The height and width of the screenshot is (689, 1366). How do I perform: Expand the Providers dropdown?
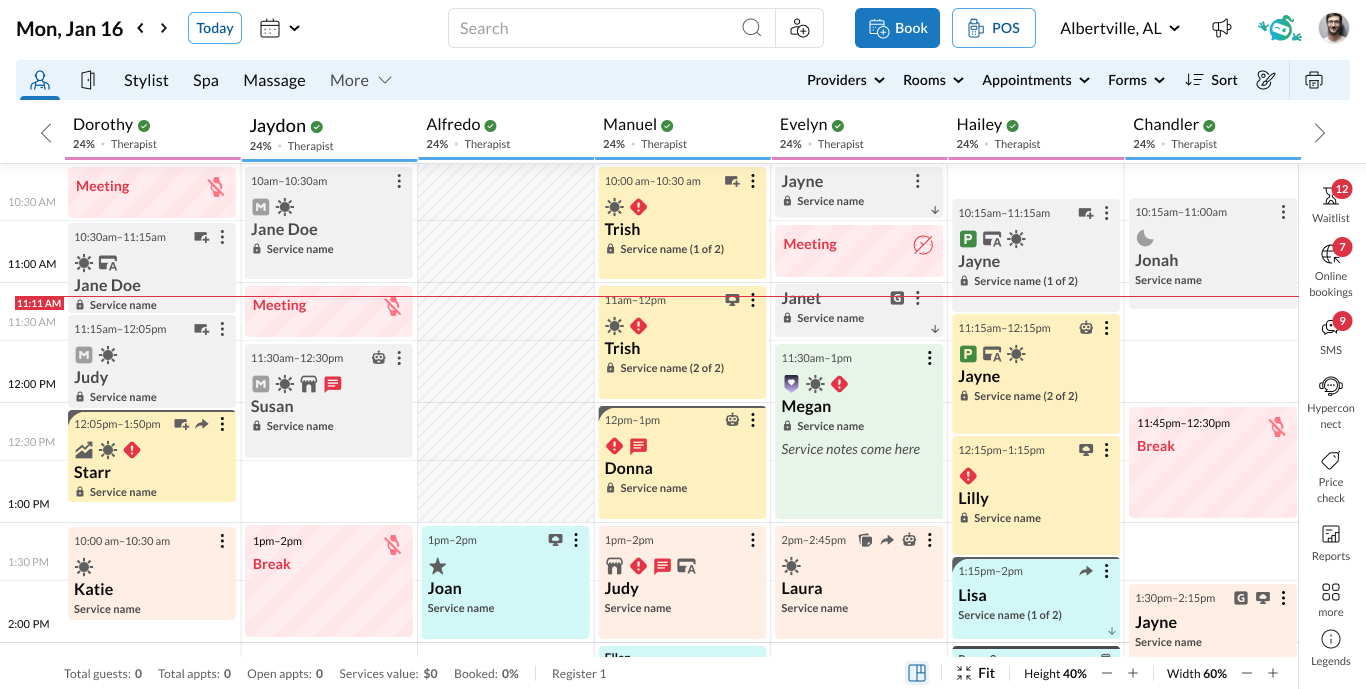pos(845,80)
